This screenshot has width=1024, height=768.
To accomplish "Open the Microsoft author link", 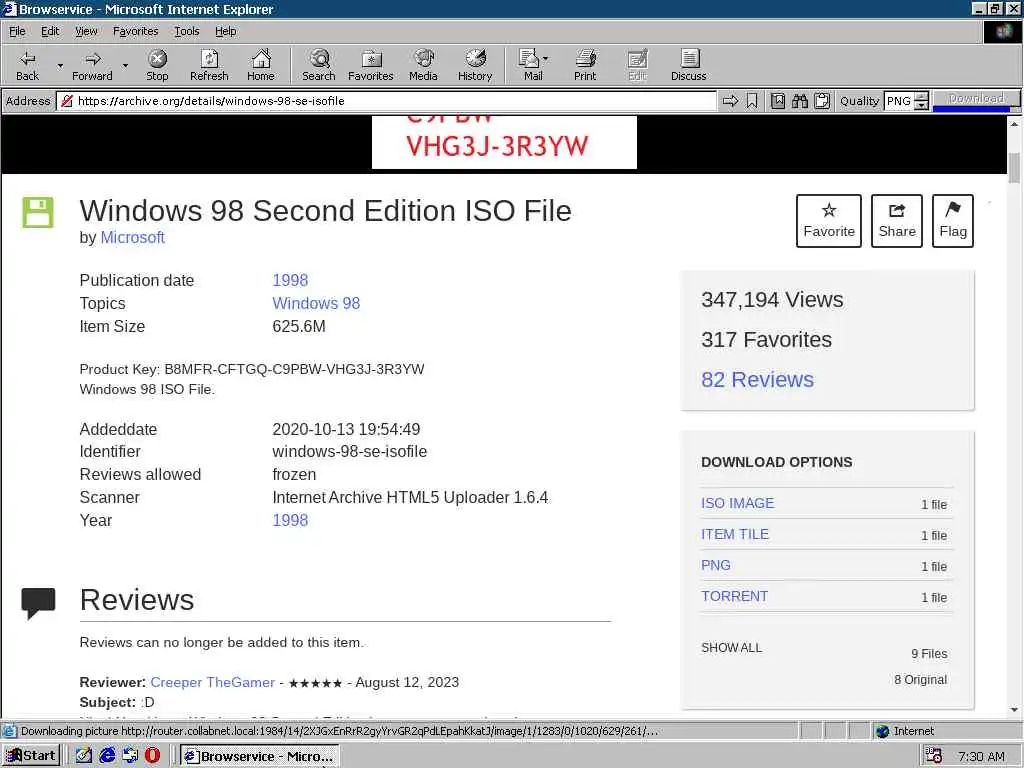I will (132, 238).
